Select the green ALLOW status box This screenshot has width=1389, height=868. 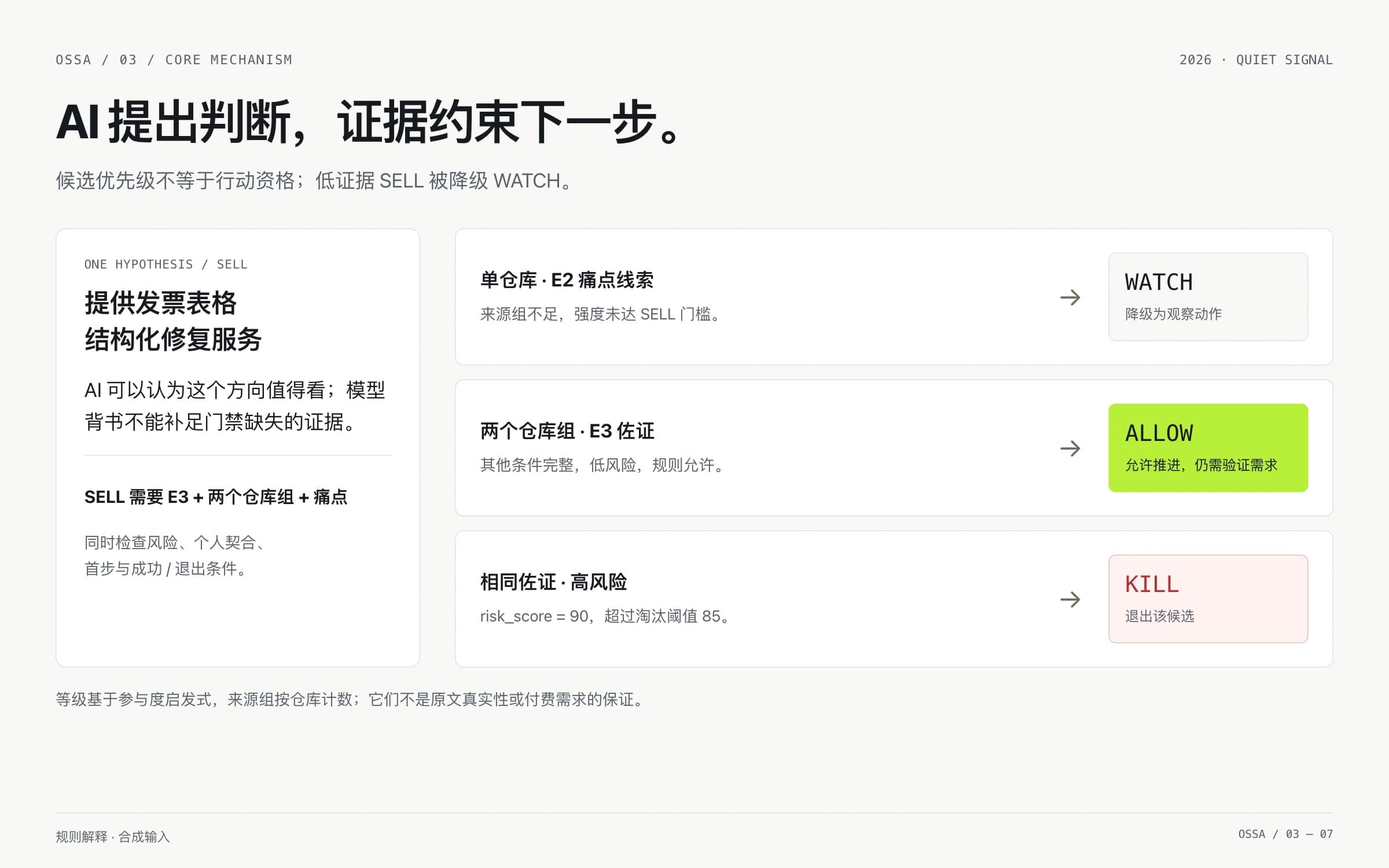(x=1208, y=448)
